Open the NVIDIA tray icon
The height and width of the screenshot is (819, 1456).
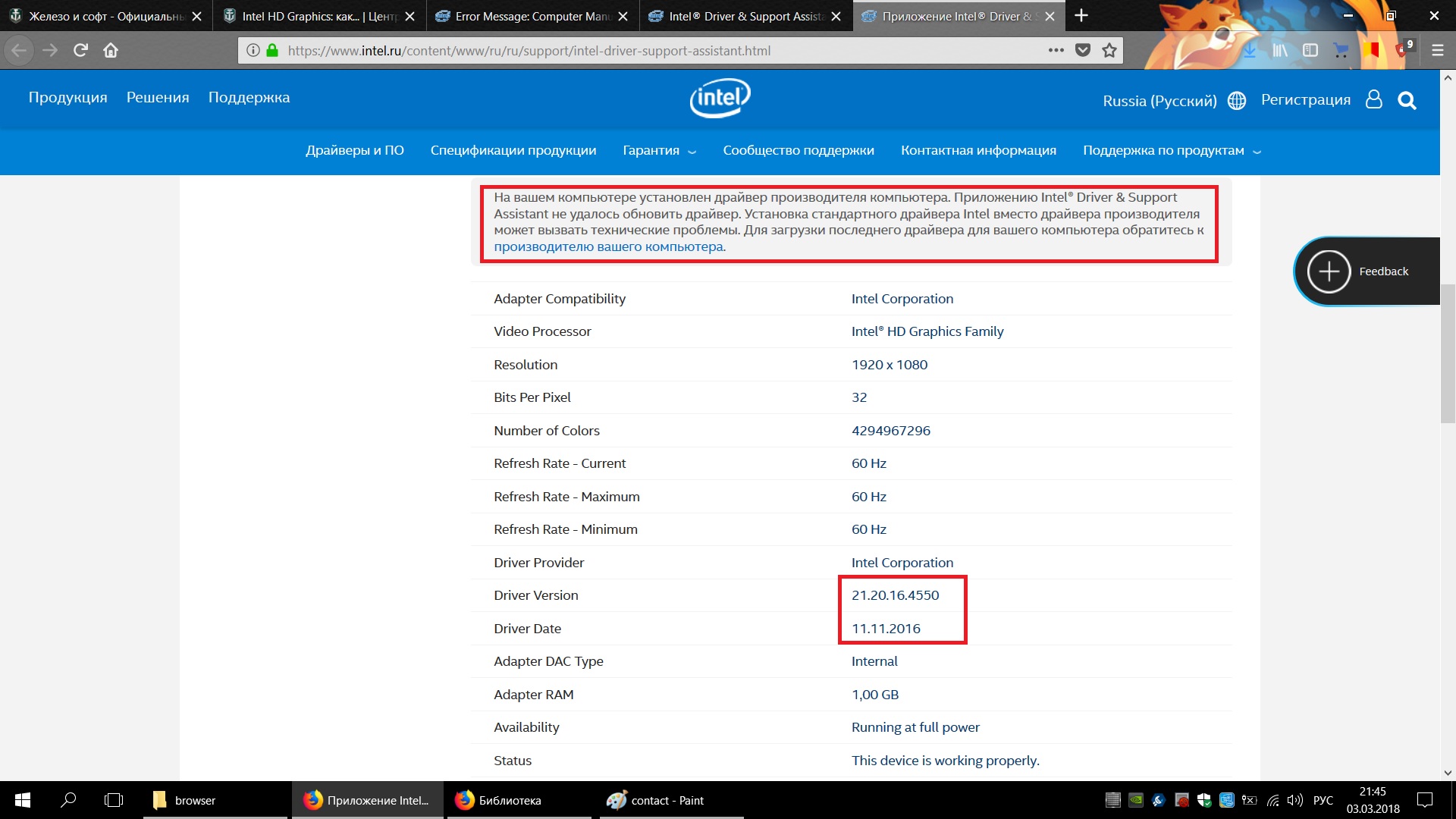[1135, 800]
